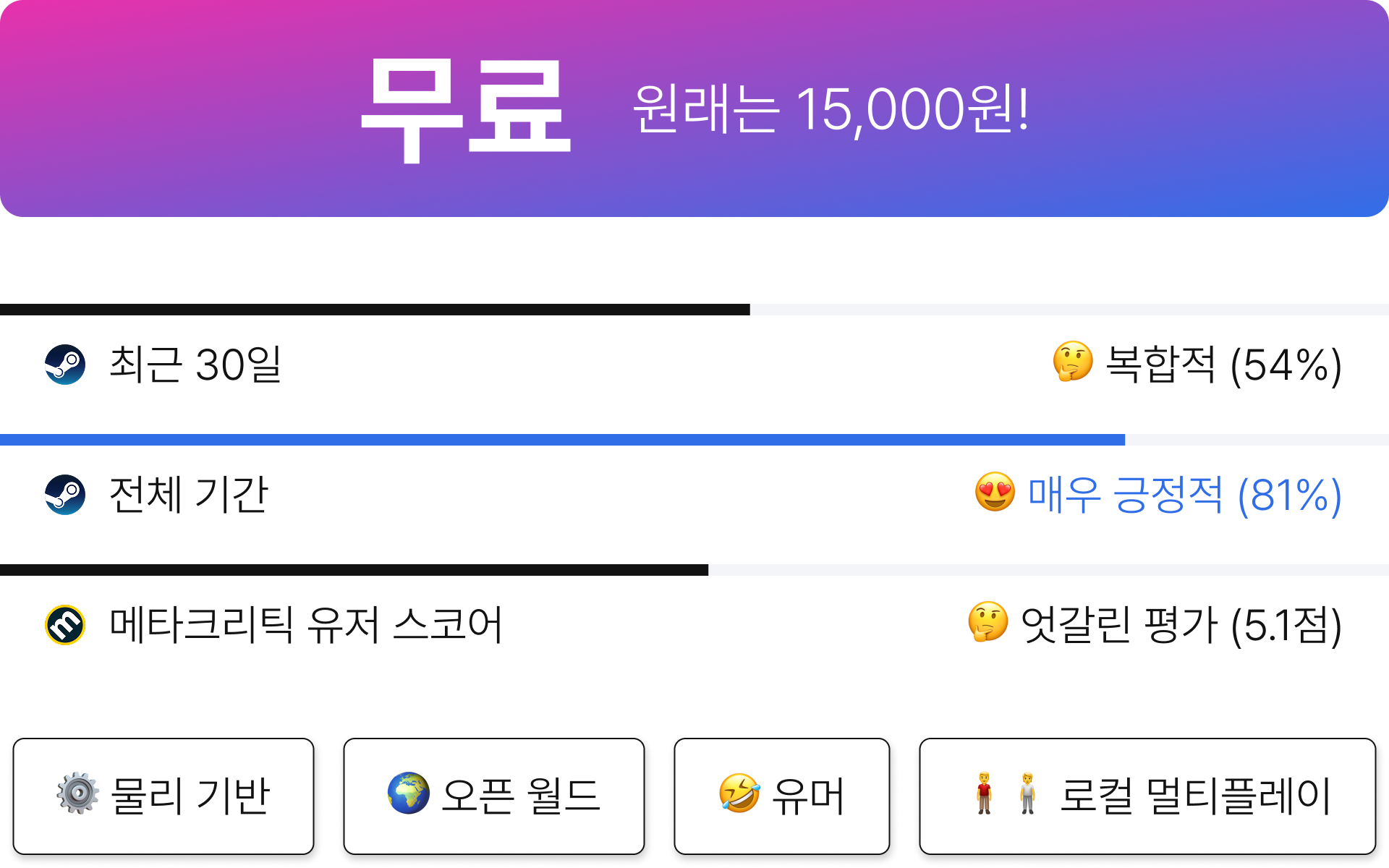This screenshot has height=868, width=1389.
Task: Click the 복합적 (54%) rating text
Action: pos(1224,365)
